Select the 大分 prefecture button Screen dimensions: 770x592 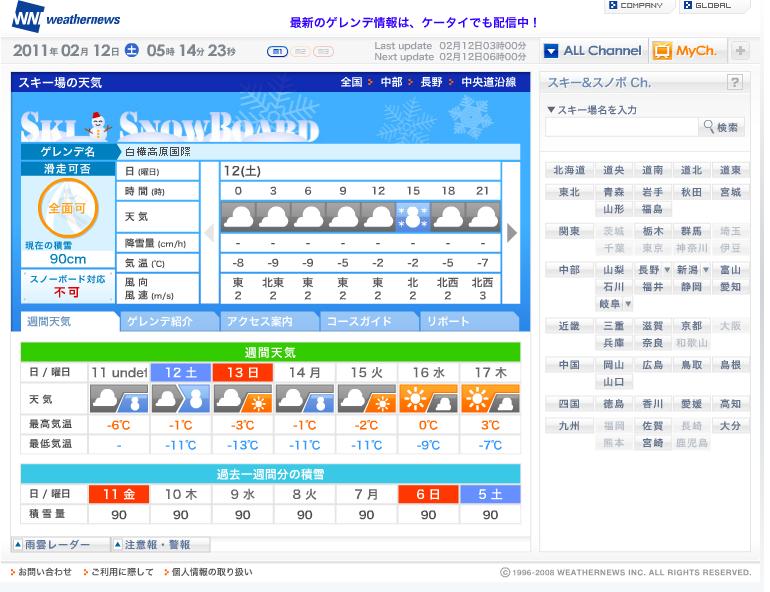[730, 426]
